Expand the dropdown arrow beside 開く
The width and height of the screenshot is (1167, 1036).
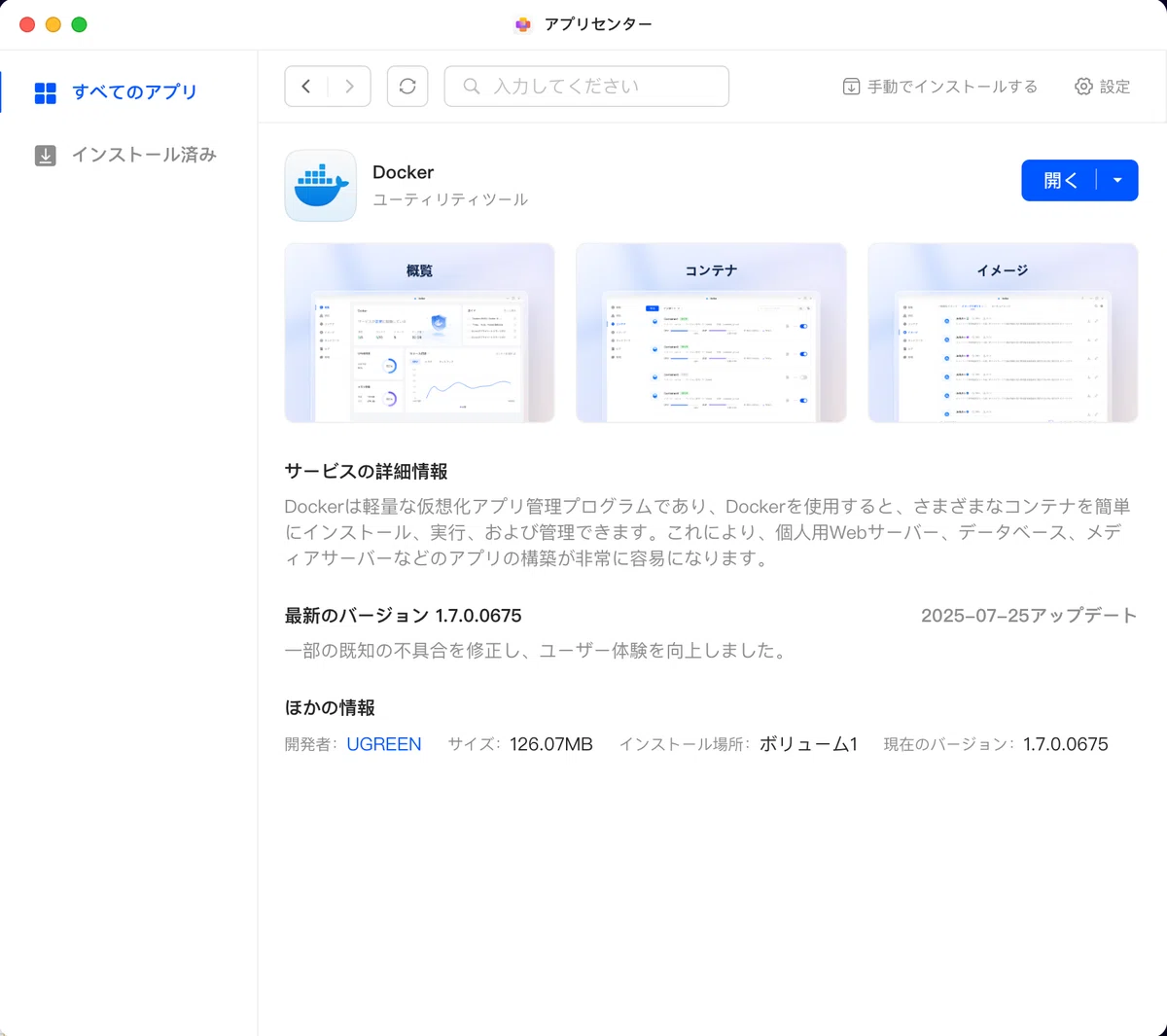[x=1117, y=181]
